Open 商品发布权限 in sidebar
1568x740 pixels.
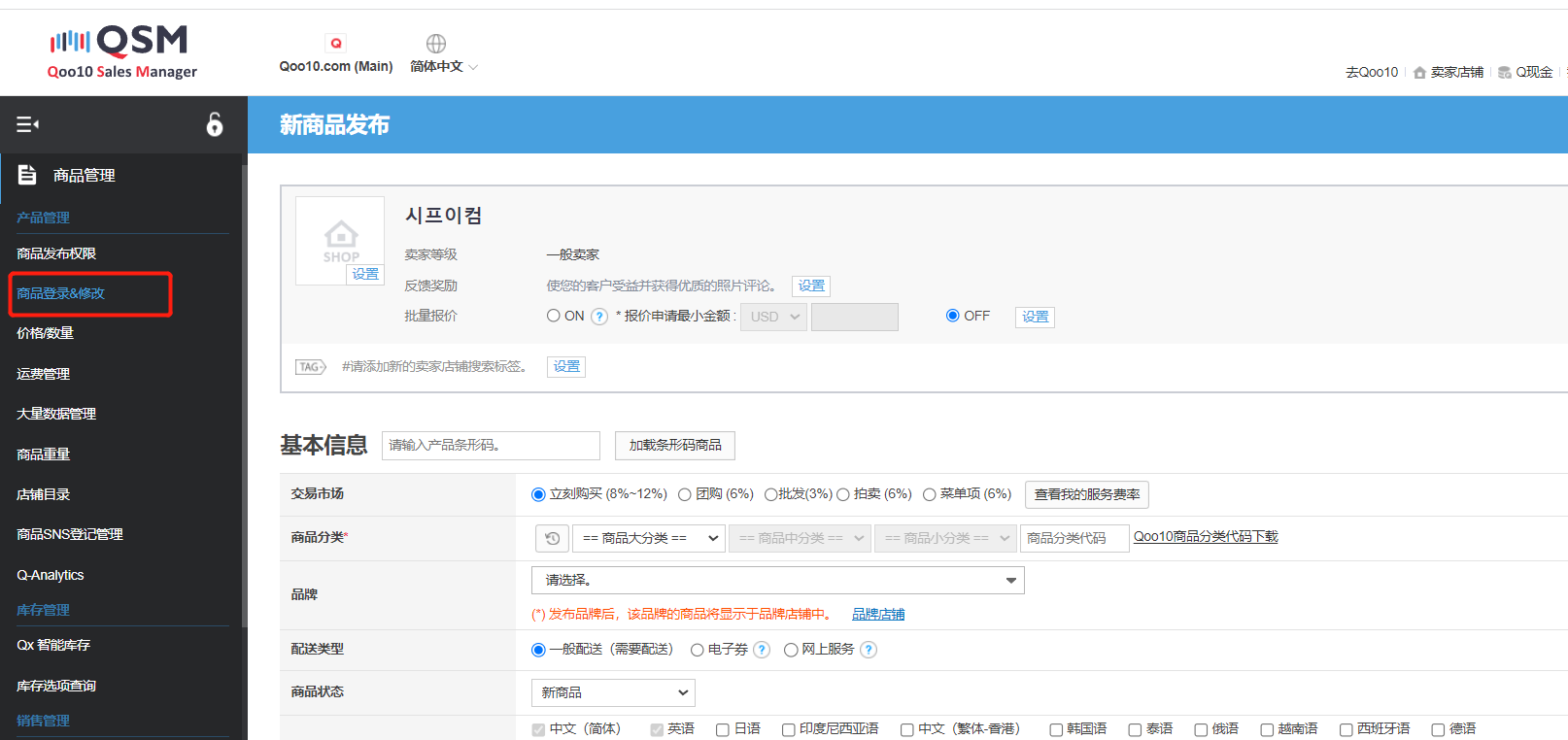[56, 253]
